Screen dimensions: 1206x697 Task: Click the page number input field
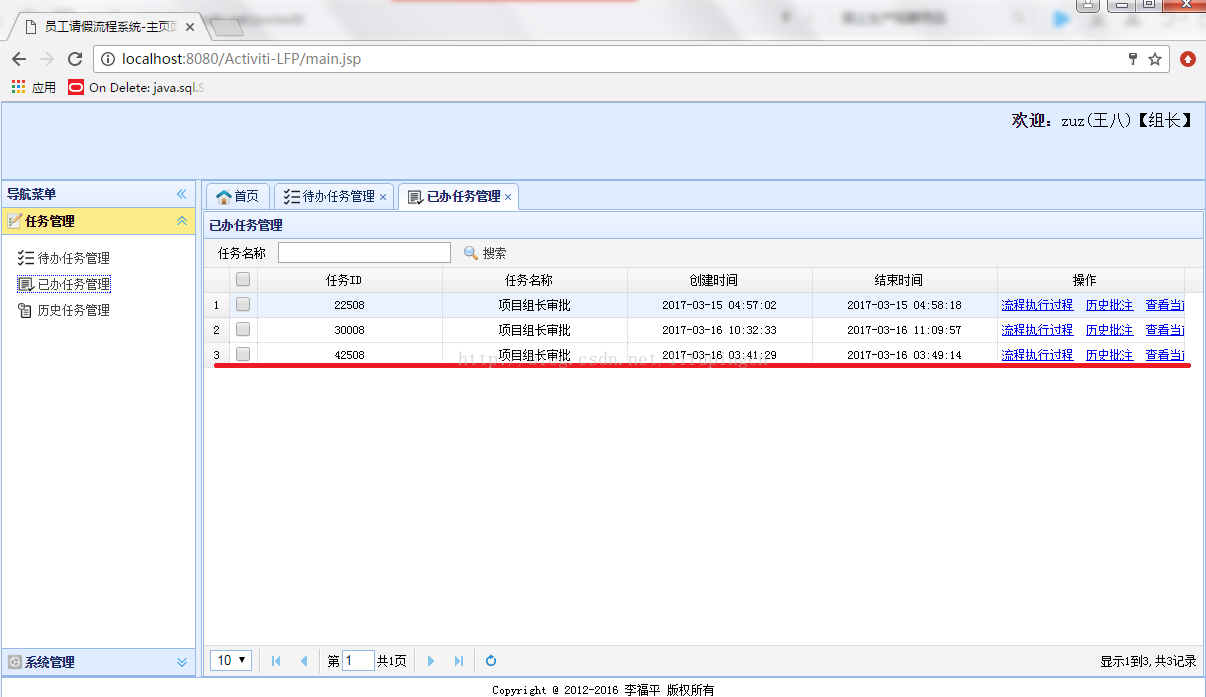pos(358,661)
